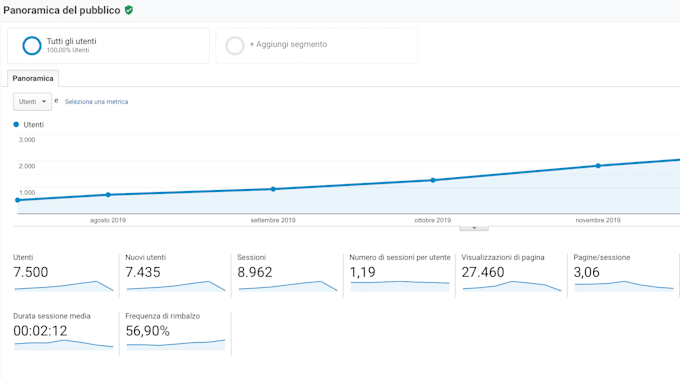Click the settembre 2019 axis label
The height and width of the screenshot is (379, 680).
pos(273,220)
